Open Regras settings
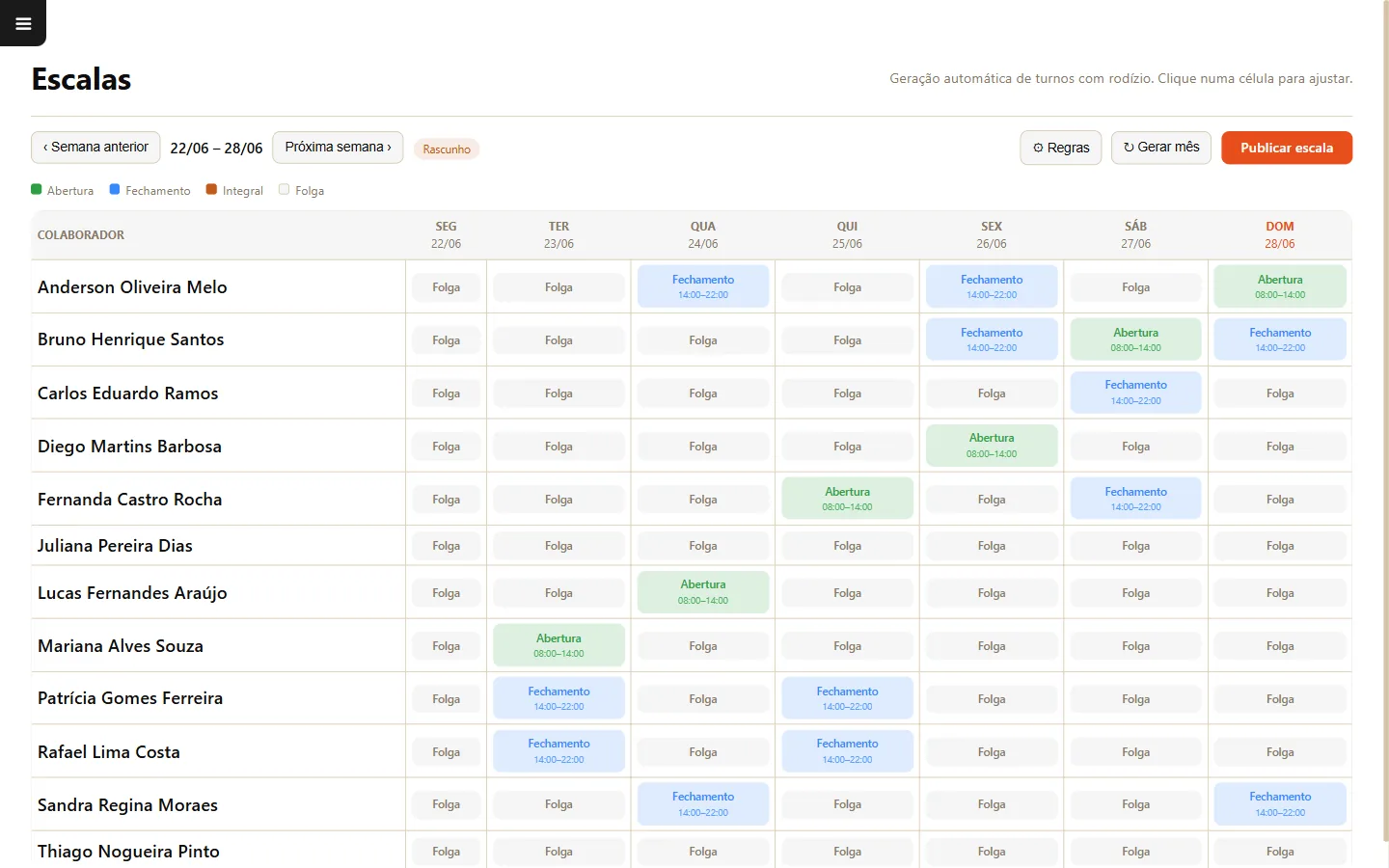1389x868 pixels. coord(1061,148)
